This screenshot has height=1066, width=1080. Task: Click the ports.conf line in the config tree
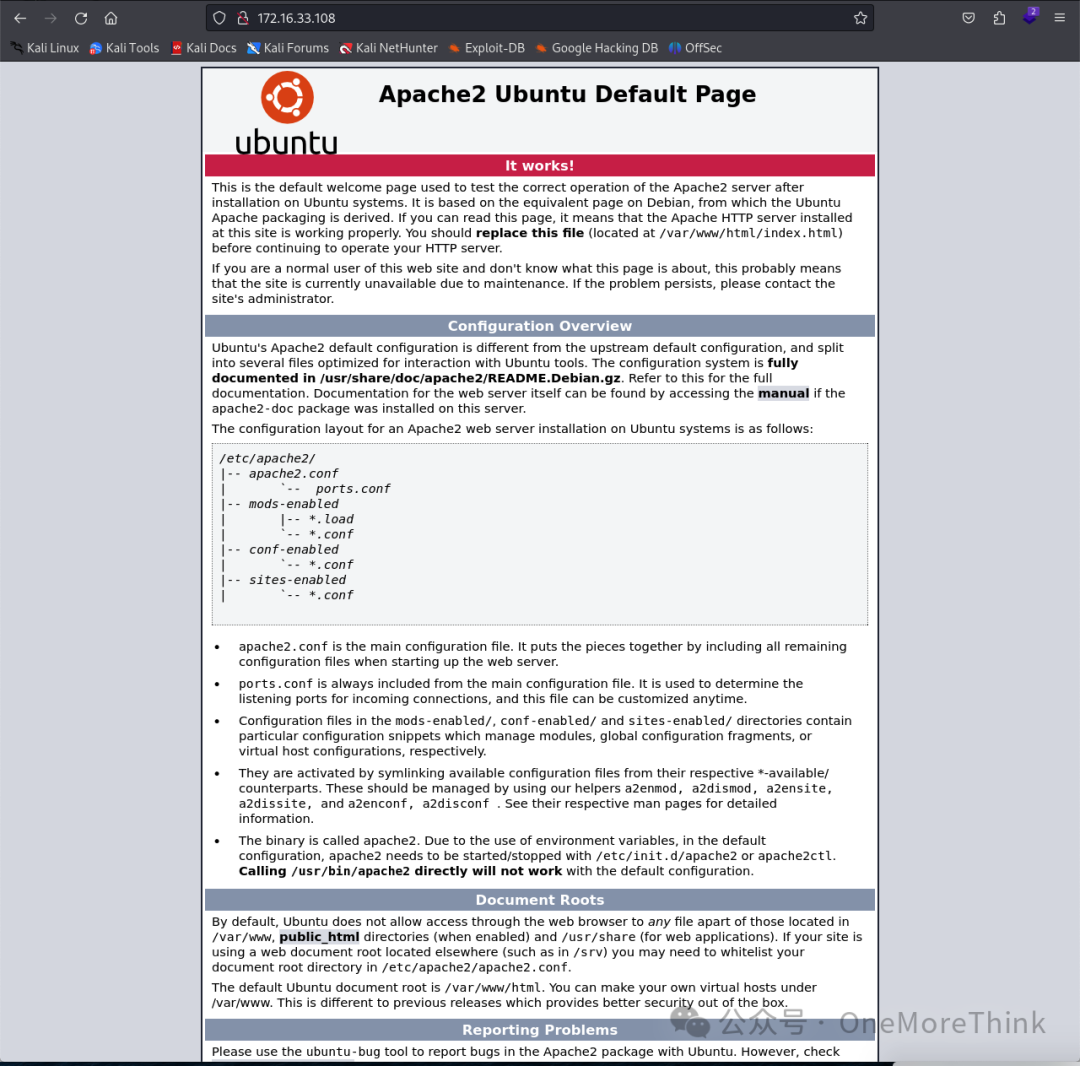pyautogui.click(x=353, y=489)
